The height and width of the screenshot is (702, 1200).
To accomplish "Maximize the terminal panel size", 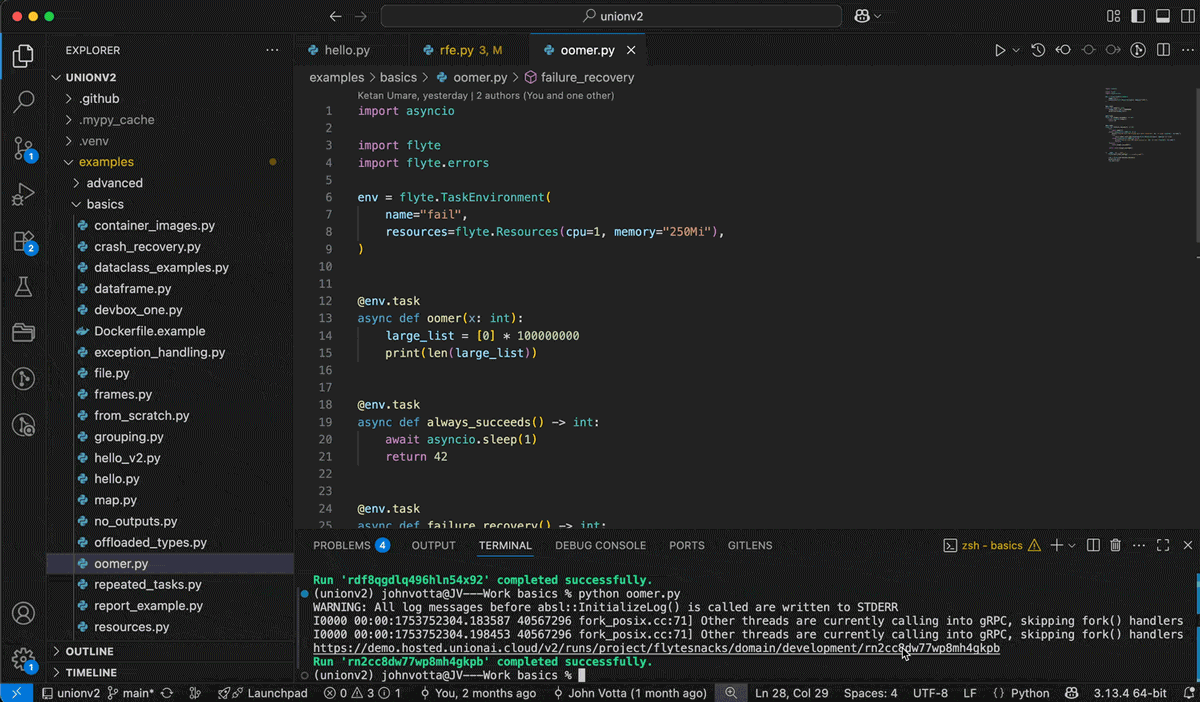I will (1163, 545).
